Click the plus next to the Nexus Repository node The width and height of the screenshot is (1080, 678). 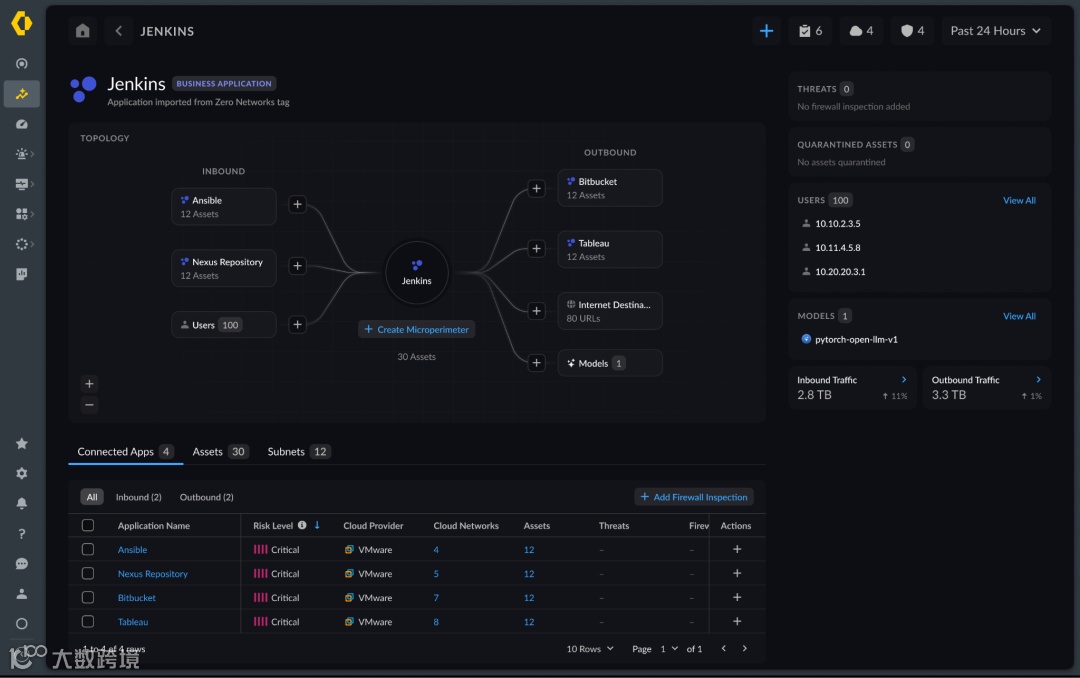coord(297,266)
